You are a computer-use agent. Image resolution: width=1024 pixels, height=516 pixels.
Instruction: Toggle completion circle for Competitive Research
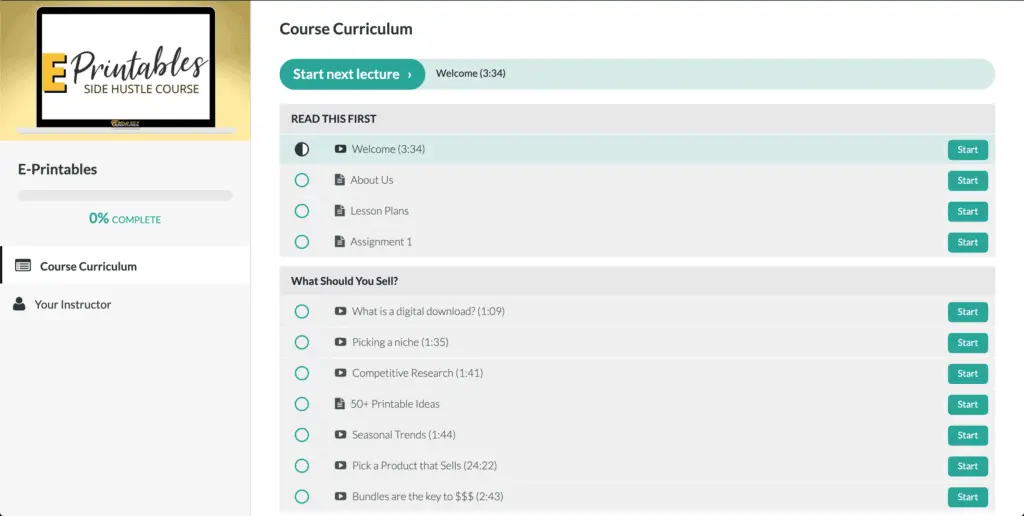[x=302, y=373]
